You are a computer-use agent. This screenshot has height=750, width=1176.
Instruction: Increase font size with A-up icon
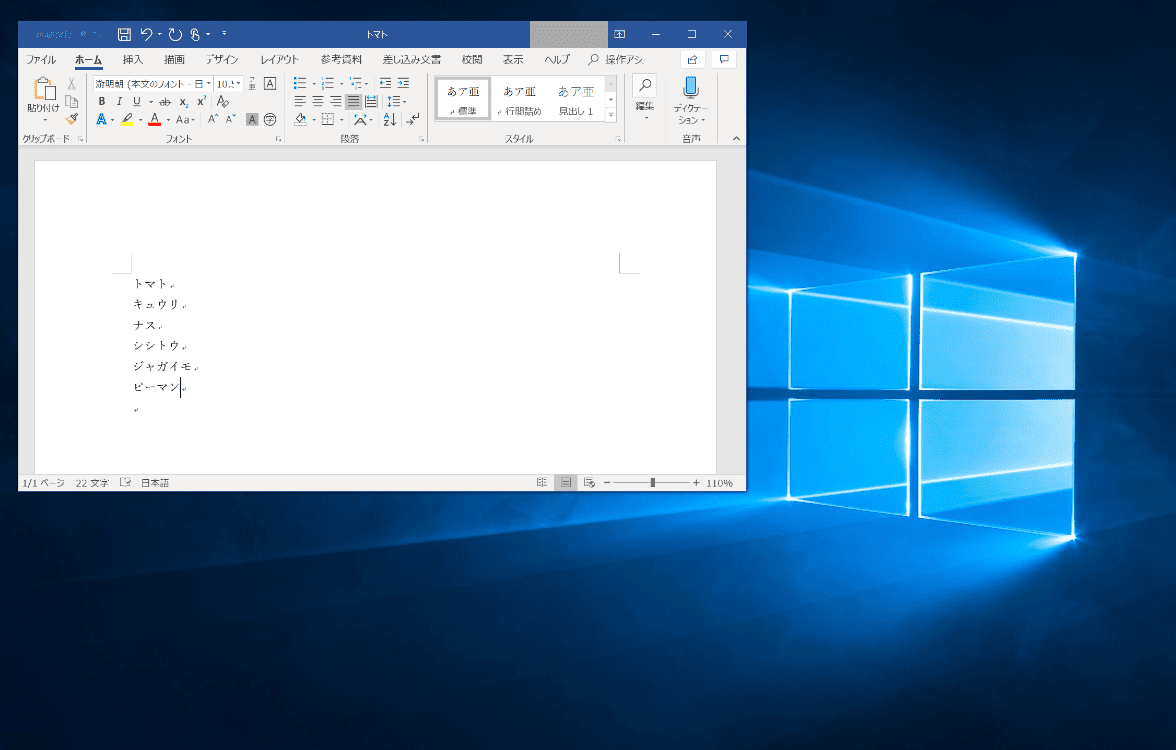click(x=213, y=119)
